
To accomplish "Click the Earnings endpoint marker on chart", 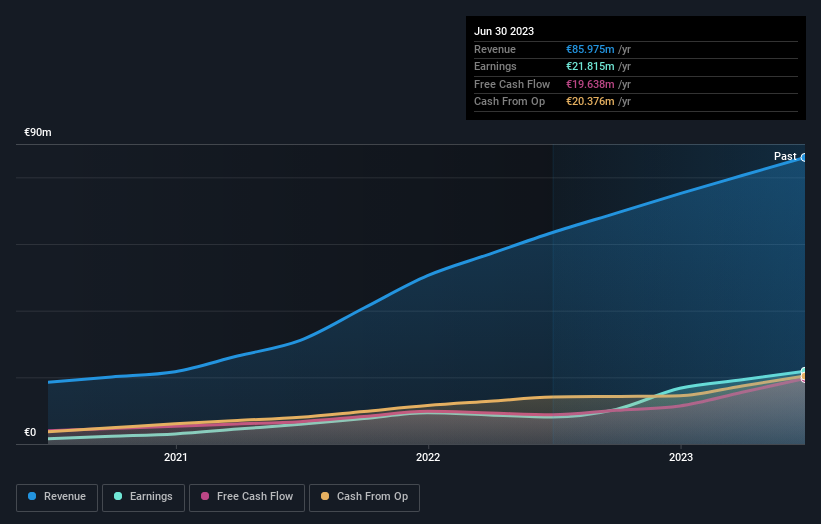I will coord(804,371).
